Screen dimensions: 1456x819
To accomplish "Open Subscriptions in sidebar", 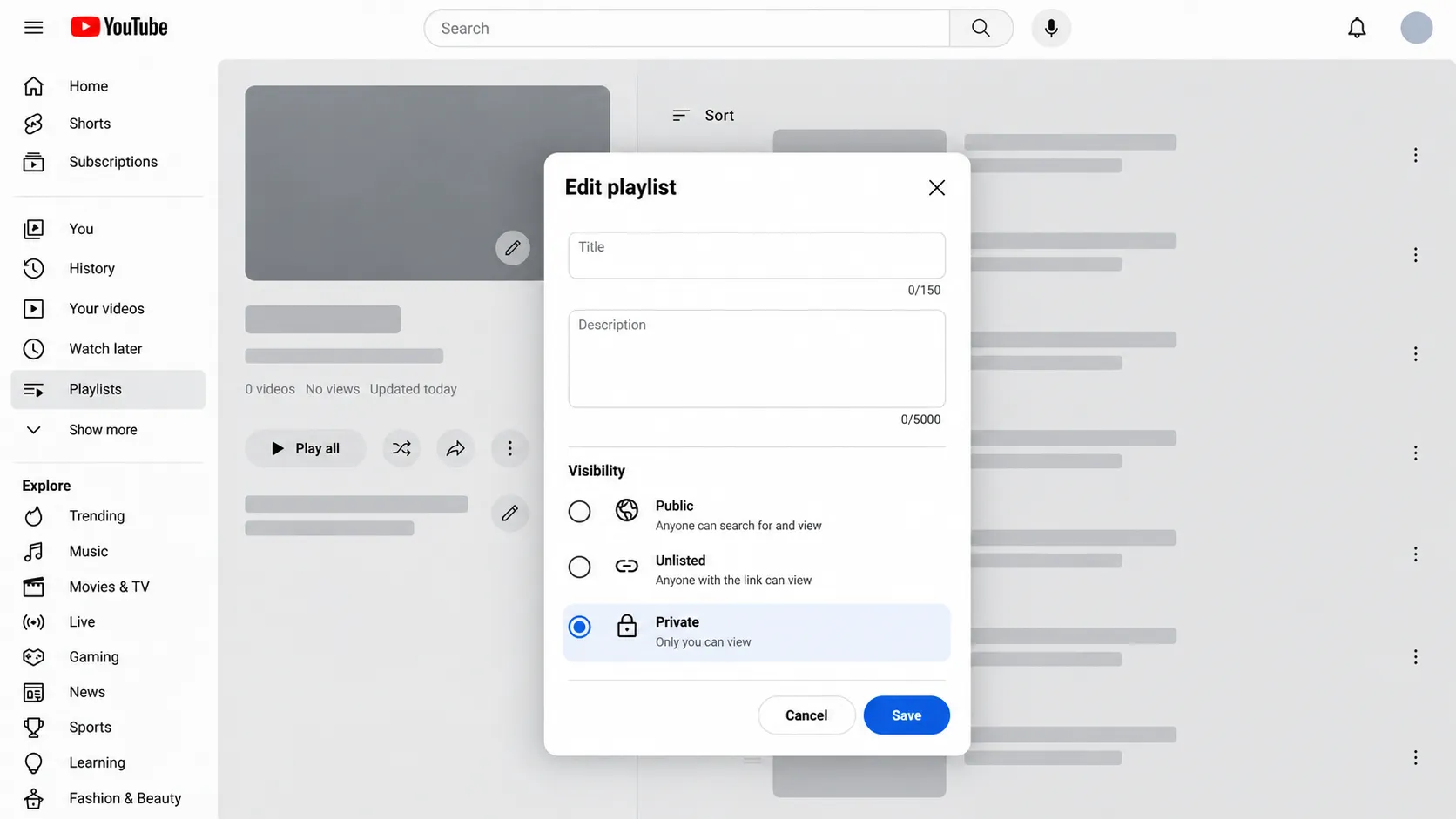I will [108, 162].
